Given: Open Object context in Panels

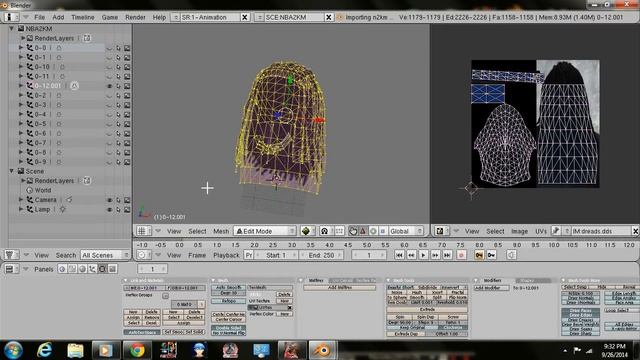Looking at the screenshot, I should 92,269.
